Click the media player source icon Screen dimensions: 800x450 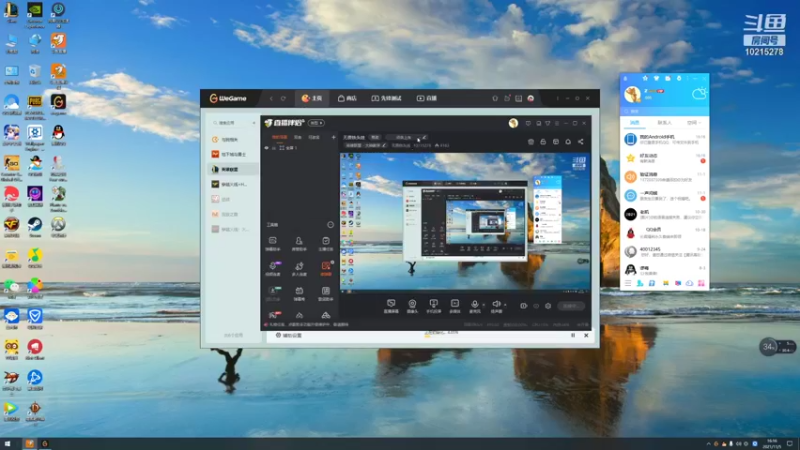pyautogui.click(x=455, y=306)
